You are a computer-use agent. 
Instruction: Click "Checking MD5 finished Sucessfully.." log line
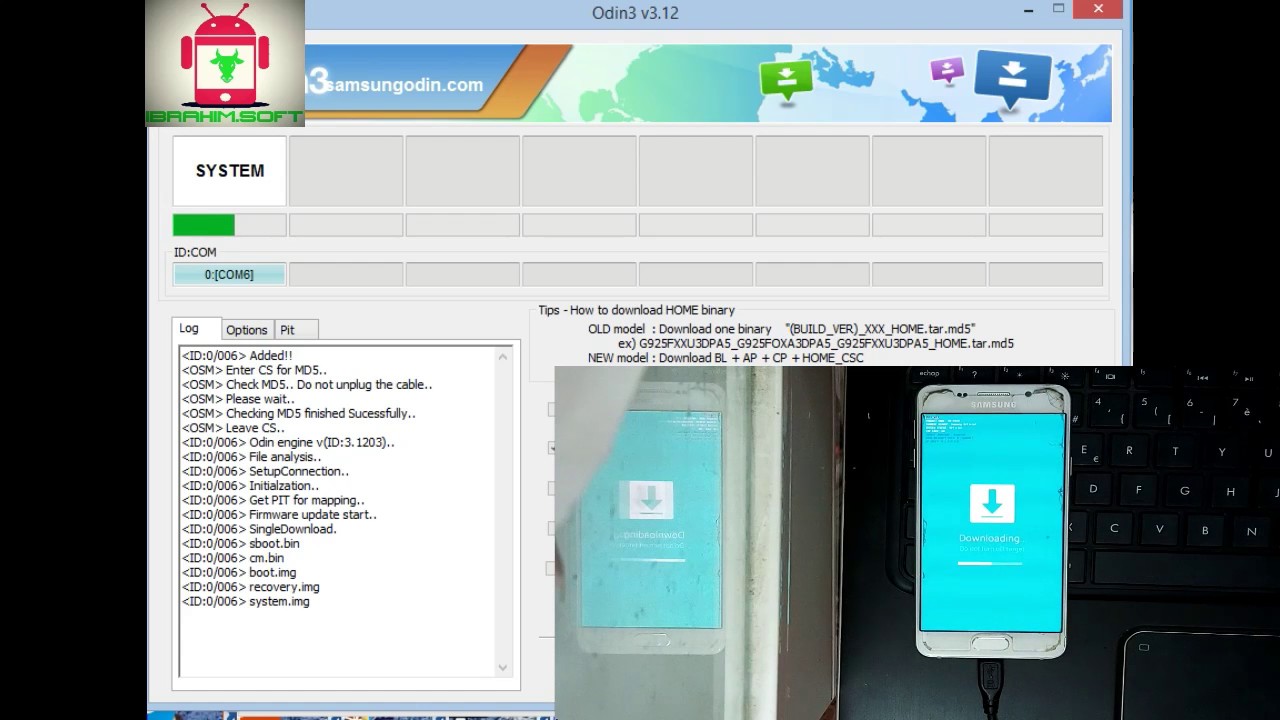tap(299, 414)
